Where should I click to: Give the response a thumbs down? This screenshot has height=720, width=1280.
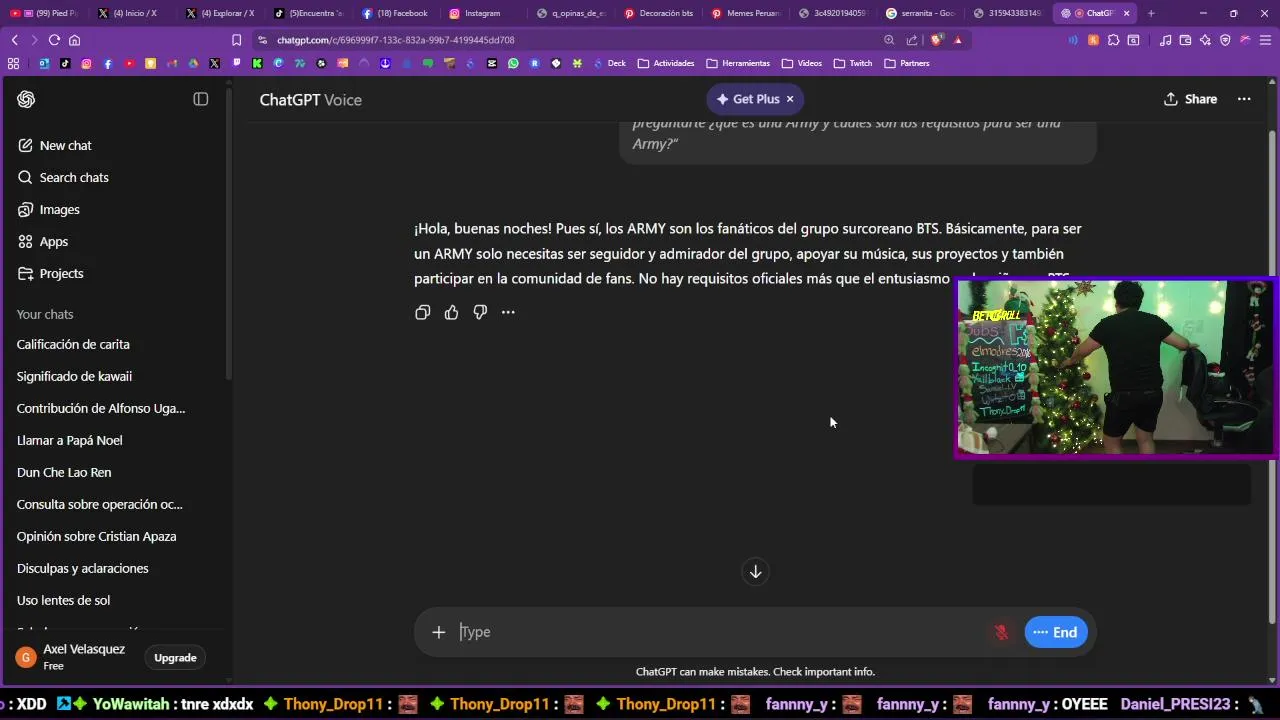pos(480,312)
